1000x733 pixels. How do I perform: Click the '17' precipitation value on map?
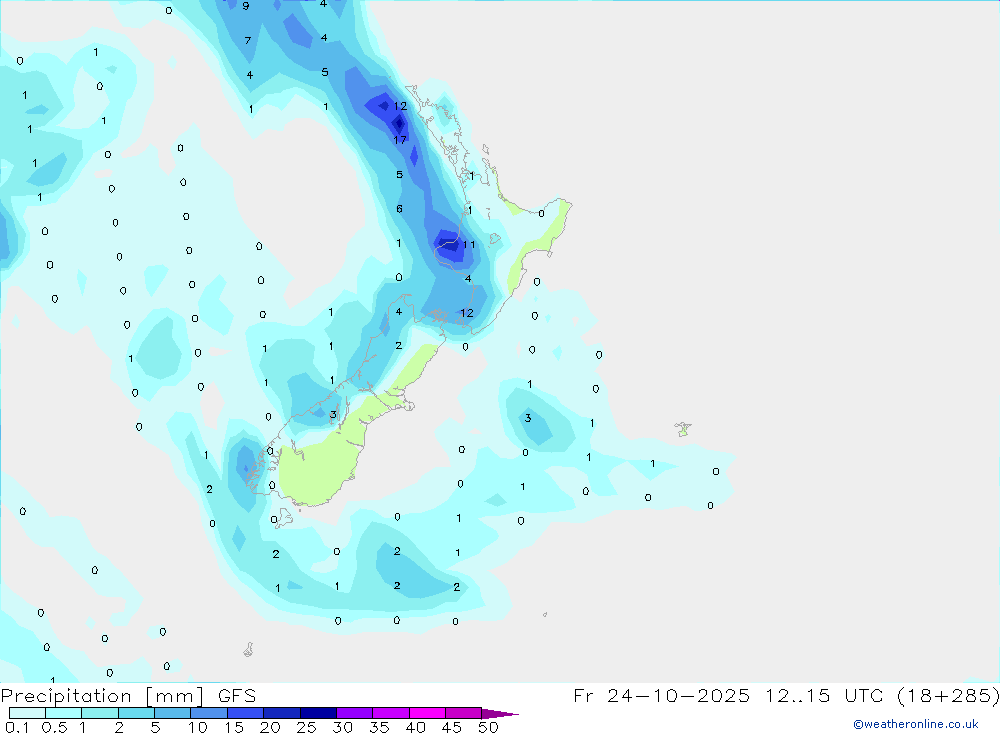(400, 140)
